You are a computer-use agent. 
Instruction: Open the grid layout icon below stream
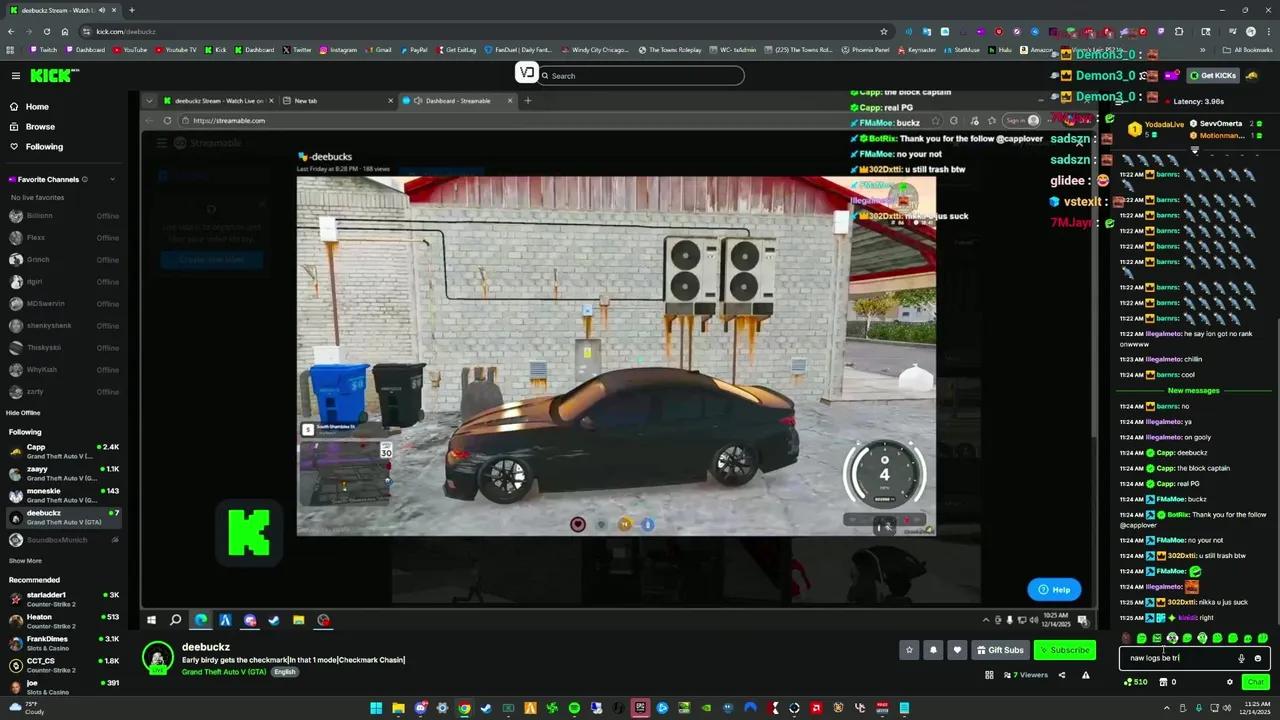point(989,675)
